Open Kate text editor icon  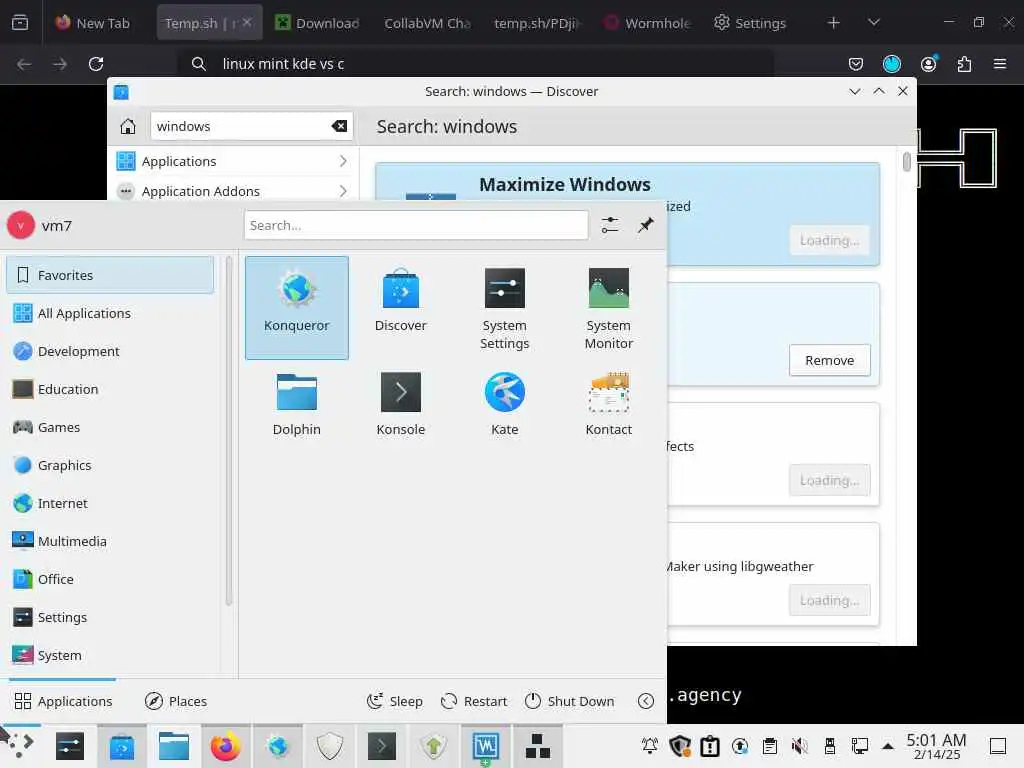click(504, 404)
